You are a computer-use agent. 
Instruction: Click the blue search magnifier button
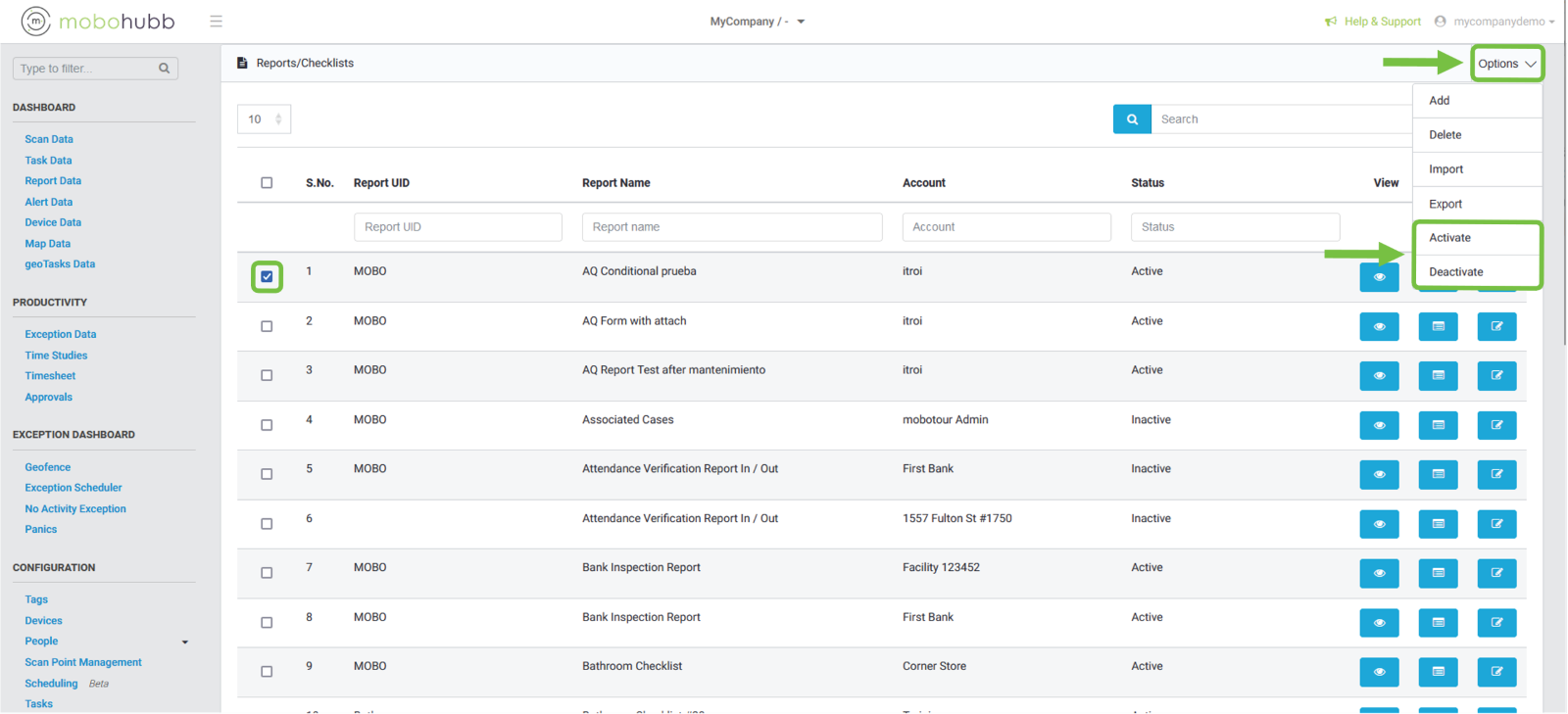click(1132, 119)
